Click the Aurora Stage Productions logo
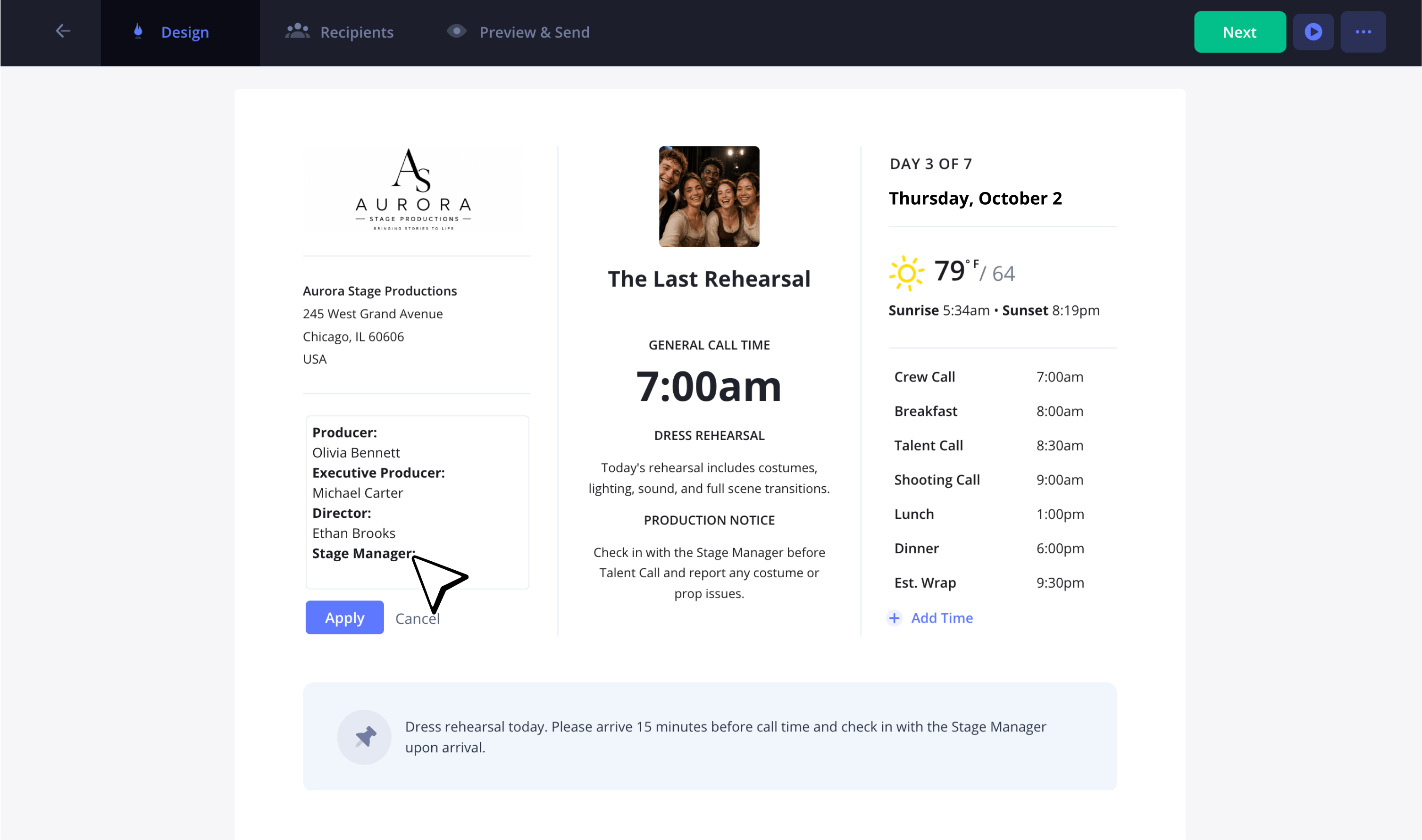Screen dimensions: 1422x840 (414, 190)
